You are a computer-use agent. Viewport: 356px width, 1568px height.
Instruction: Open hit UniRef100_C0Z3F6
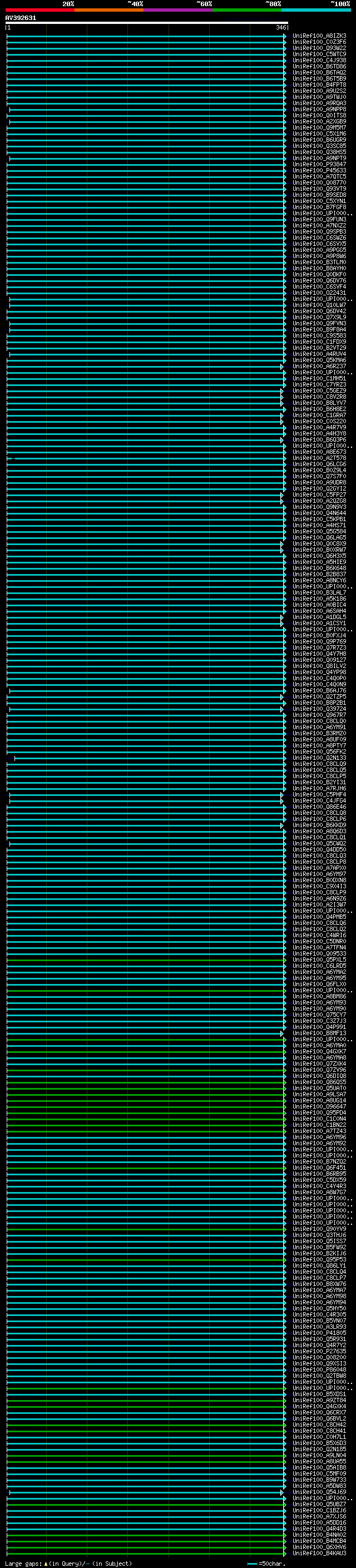(319, 42)
